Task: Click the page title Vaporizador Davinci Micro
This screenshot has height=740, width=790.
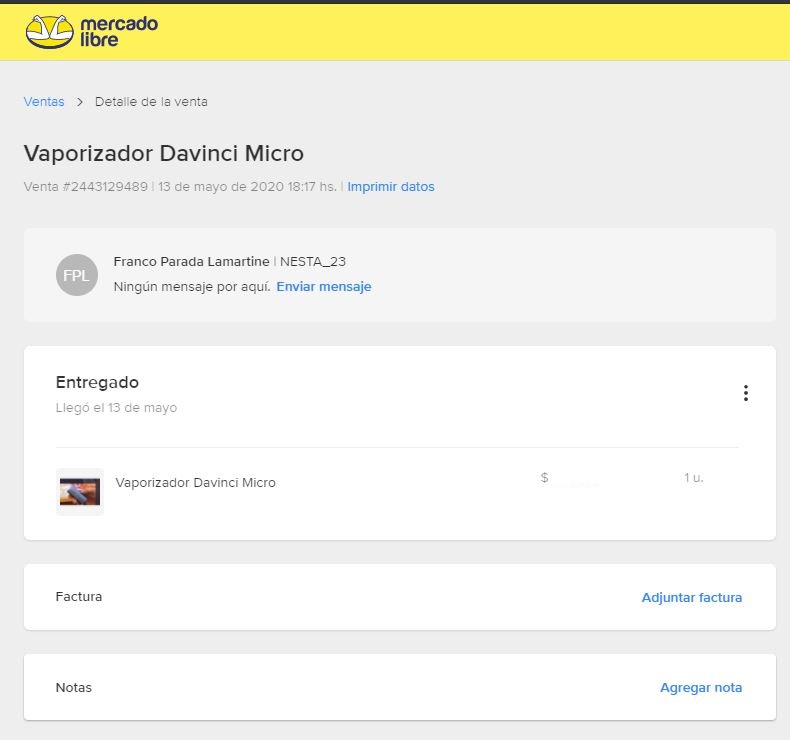Action: (x=164, y=154)
